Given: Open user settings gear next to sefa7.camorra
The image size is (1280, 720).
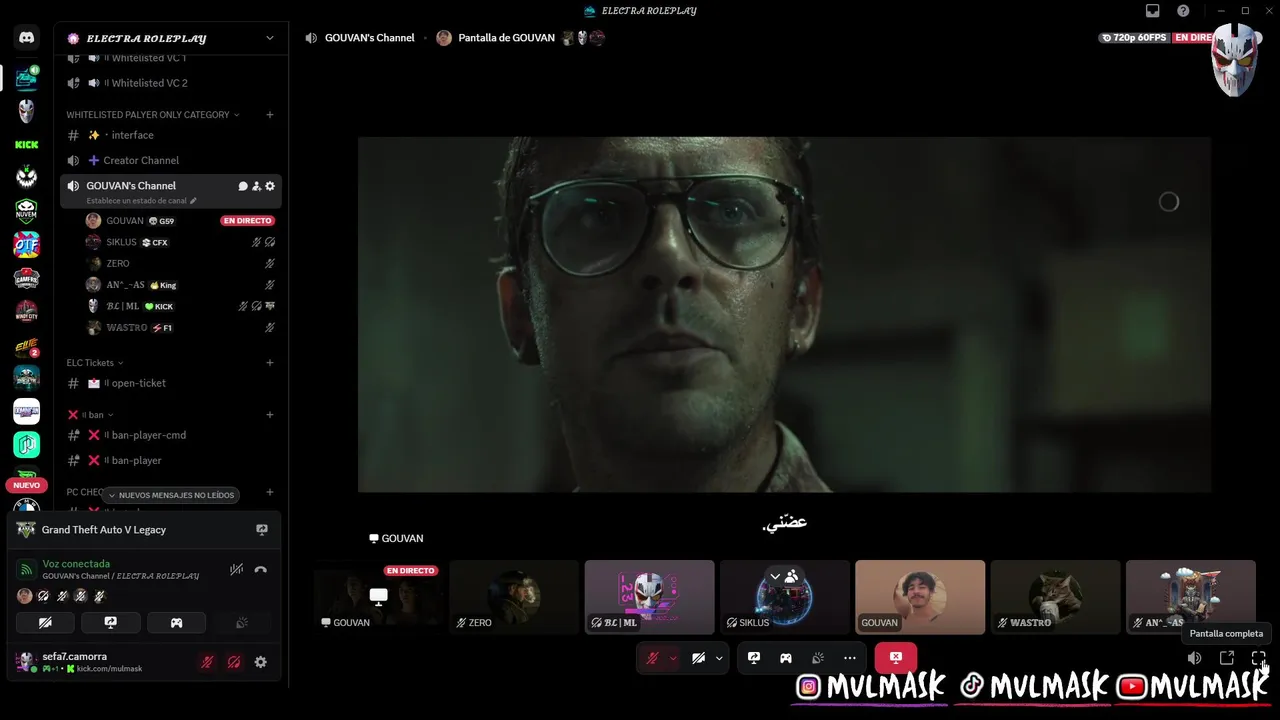Looking at the screenshot, I should pyautogui.click(x=261, y=662).
